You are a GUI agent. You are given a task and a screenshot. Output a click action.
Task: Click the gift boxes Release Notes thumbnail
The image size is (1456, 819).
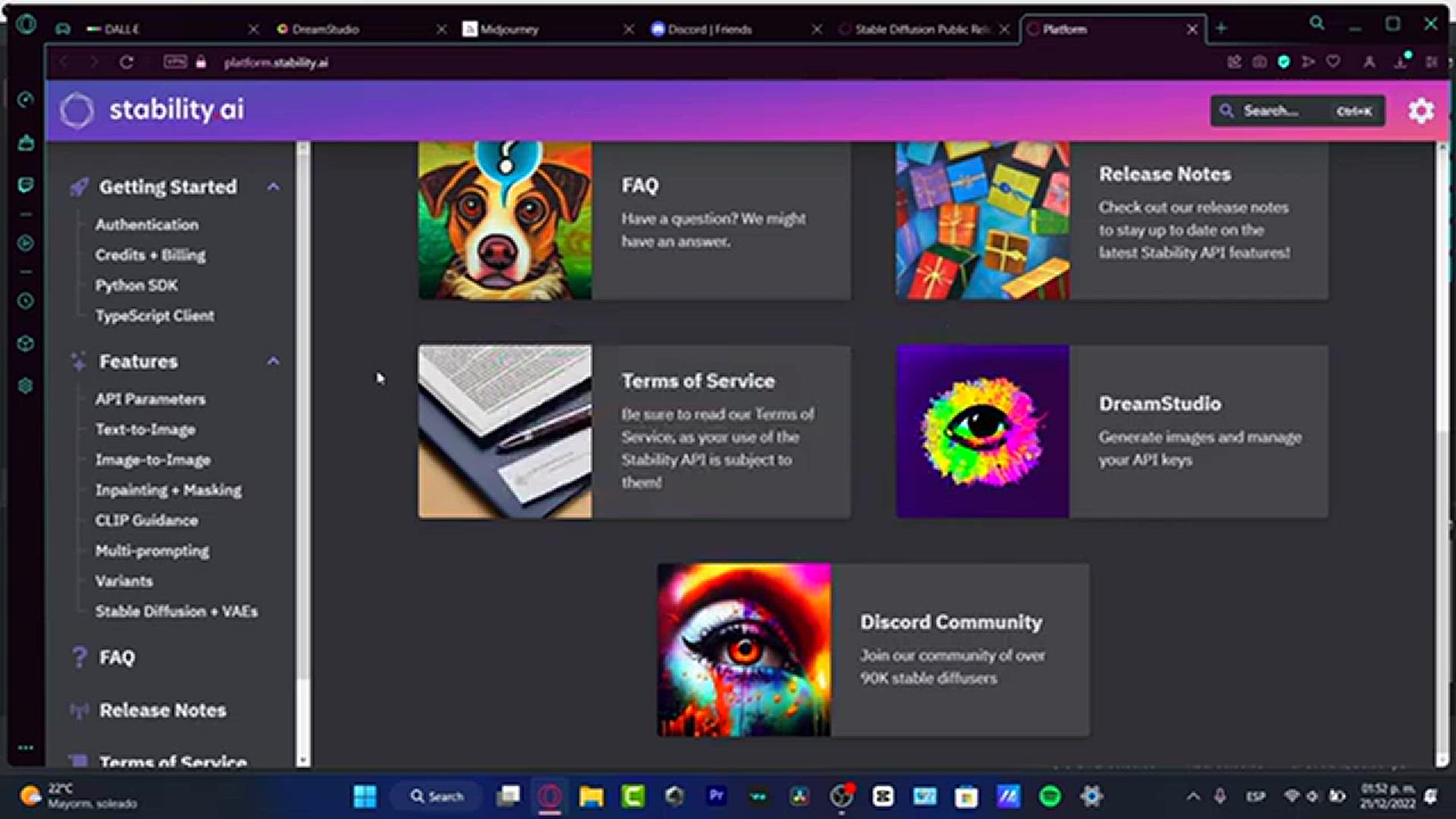[x=983, y=221]
